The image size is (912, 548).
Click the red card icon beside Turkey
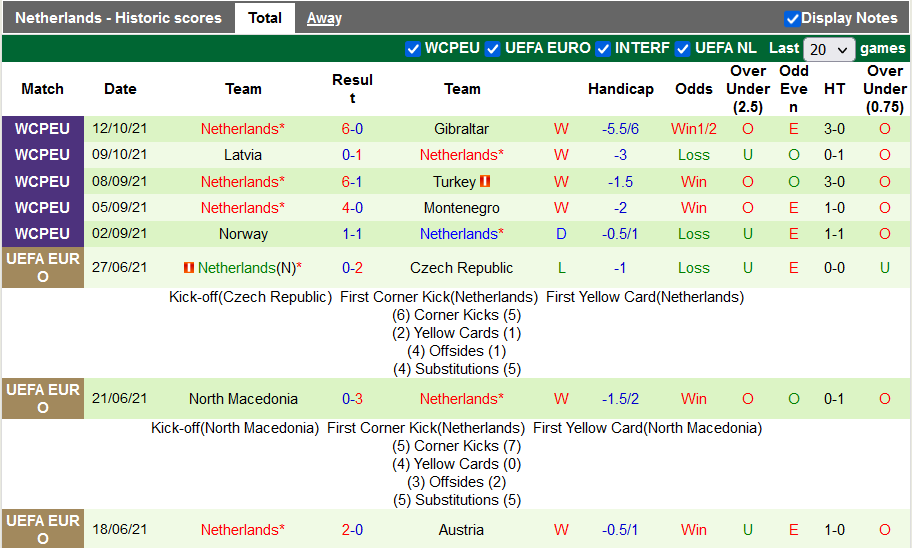coord(485,182)
